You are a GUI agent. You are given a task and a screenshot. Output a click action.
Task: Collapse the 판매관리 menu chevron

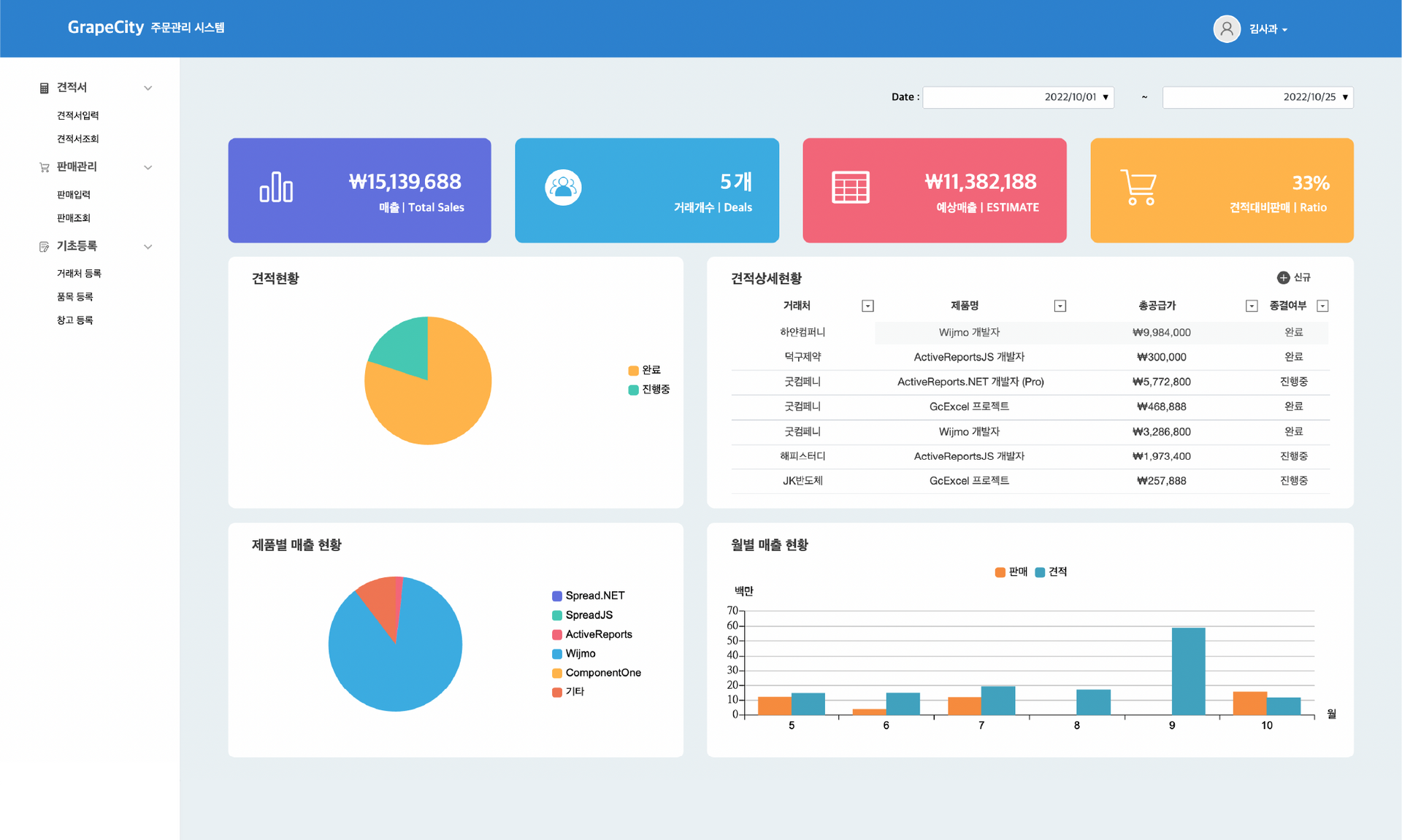click(x=148, y=167)
